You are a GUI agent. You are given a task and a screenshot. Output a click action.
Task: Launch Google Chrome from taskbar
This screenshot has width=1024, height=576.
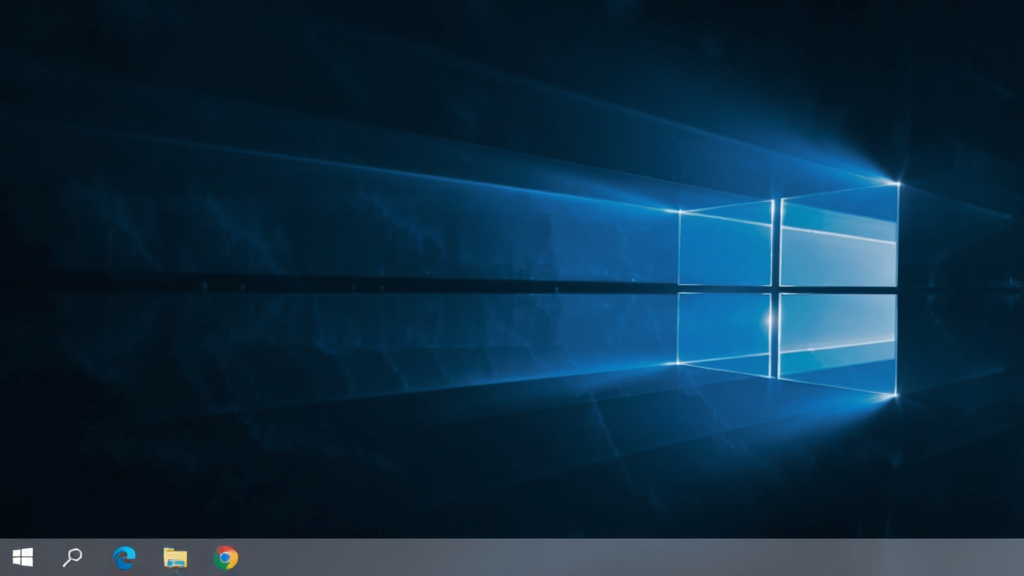pyautogui.click(x=225, y=558)
